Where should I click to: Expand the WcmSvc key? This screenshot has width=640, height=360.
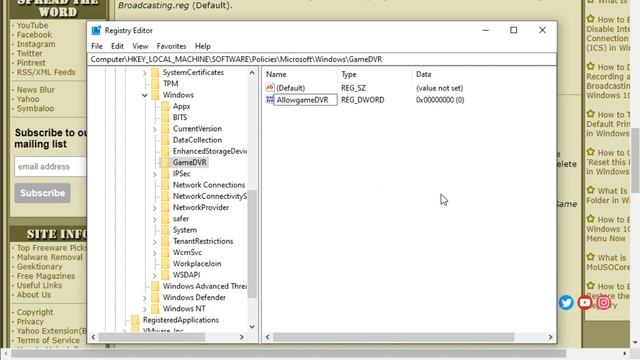[155, 253]
